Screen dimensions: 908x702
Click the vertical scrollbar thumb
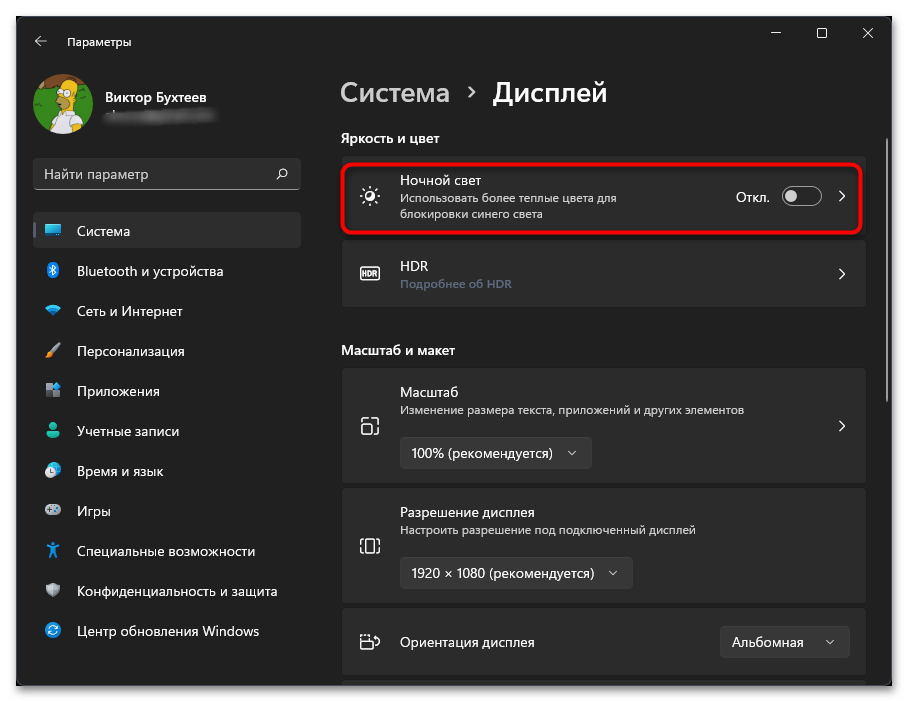coord(887,269)
